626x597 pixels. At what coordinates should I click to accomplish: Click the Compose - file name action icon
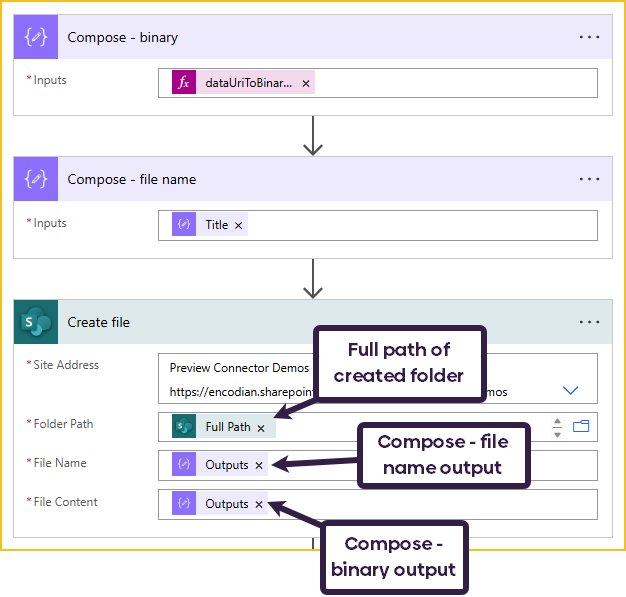pyautogui.click(x=36, y=179)
